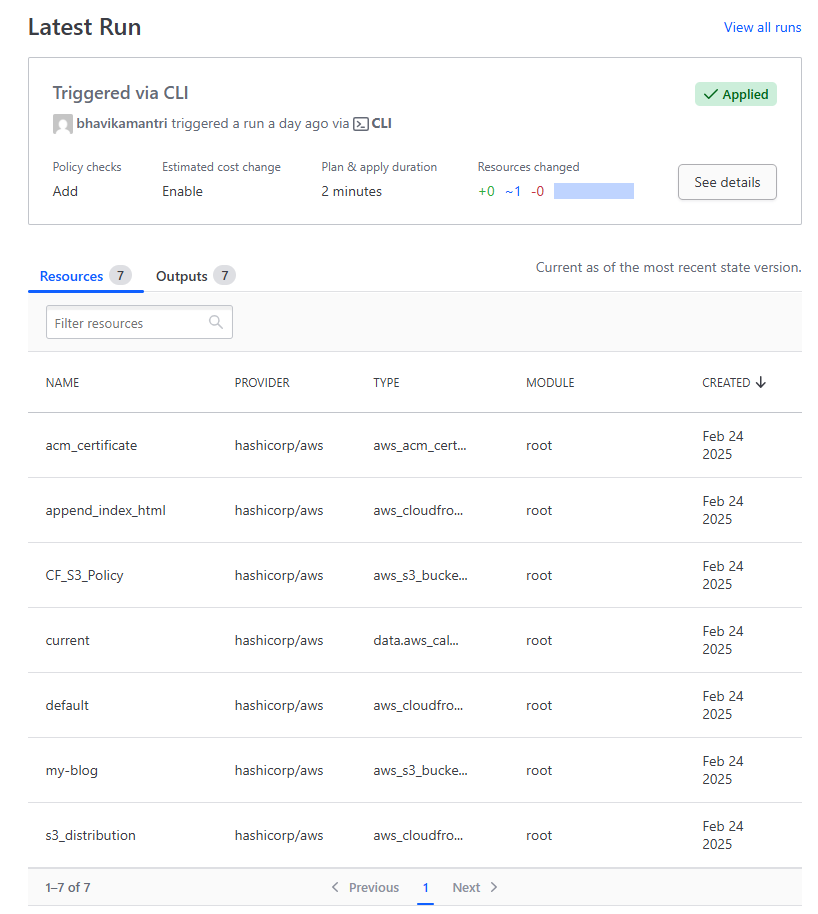818x914 pixels.
Task: Select page 1 in pagination
Action: point(425,887)
